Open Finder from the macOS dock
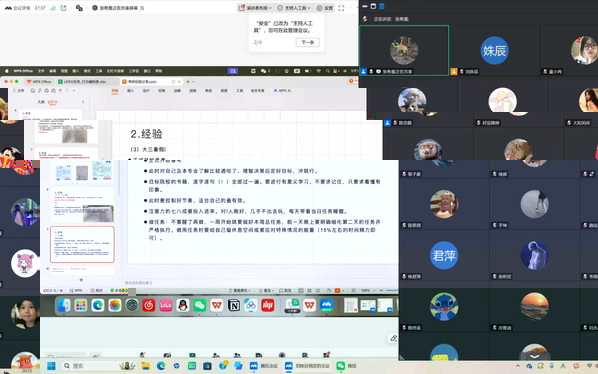The image size is (598, 374). (x=64, y=305)
